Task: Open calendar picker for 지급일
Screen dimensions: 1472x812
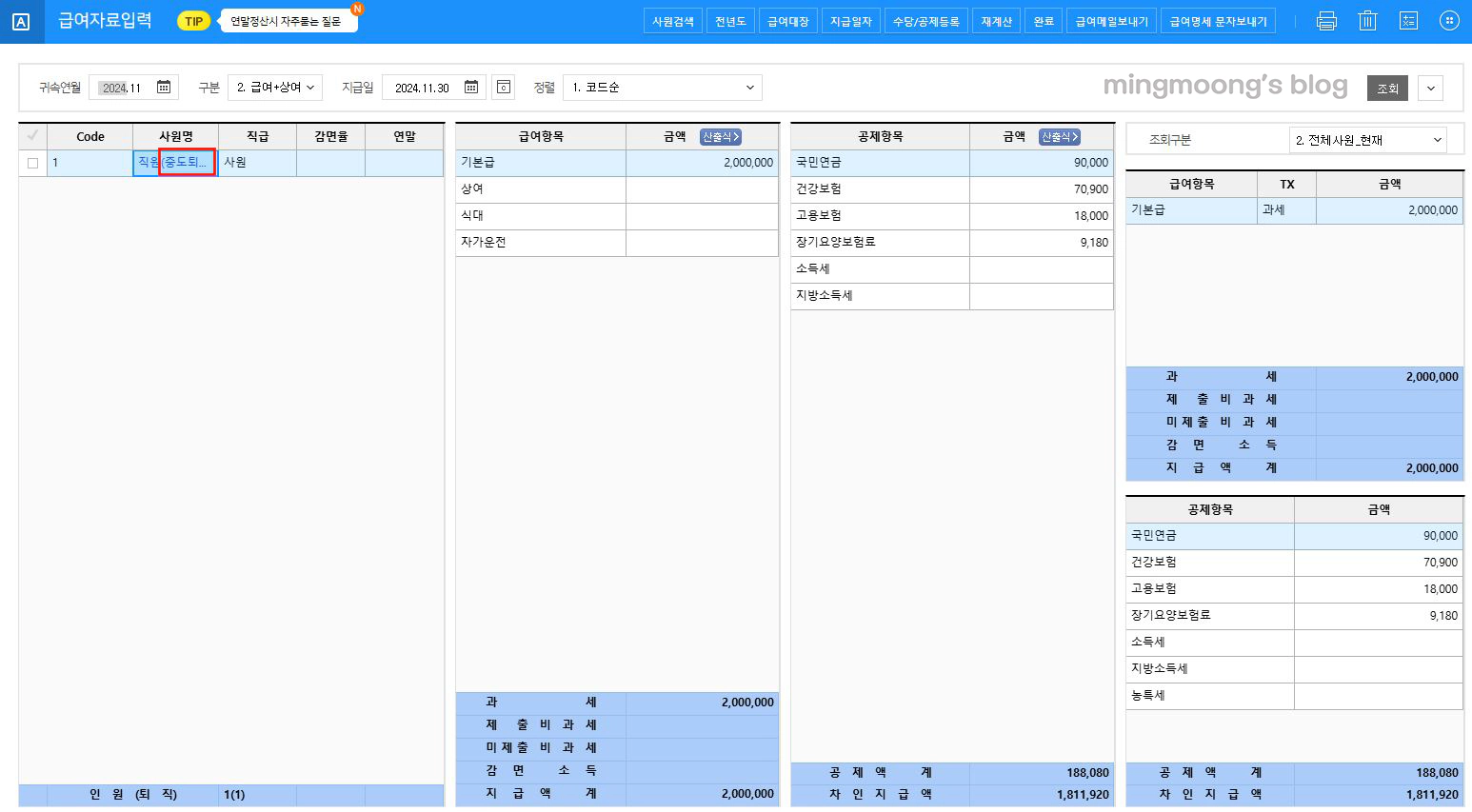Action: [x=471, y=88]
